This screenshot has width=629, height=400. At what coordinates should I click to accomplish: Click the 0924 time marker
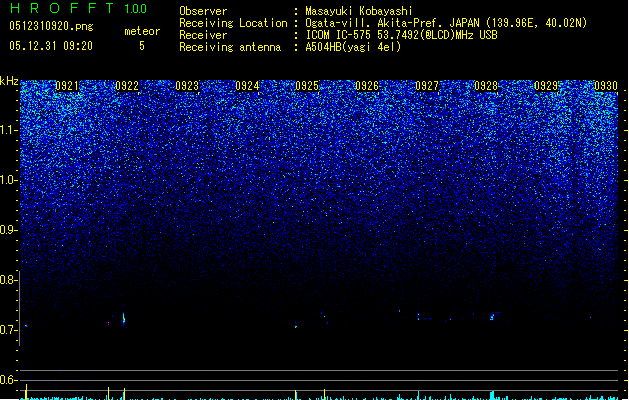pos(247,86)
